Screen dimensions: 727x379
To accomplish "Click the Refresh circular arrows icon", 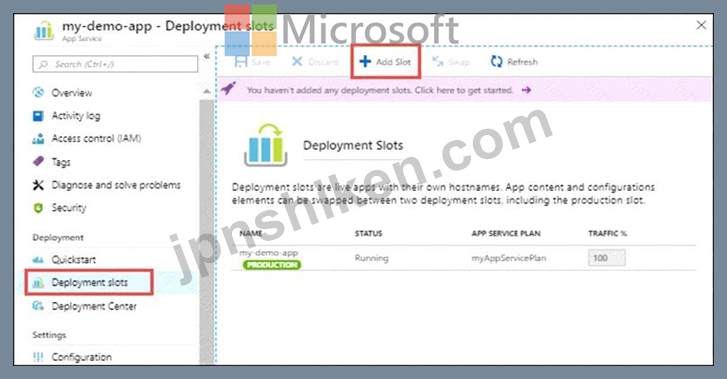I will (497, 62).
